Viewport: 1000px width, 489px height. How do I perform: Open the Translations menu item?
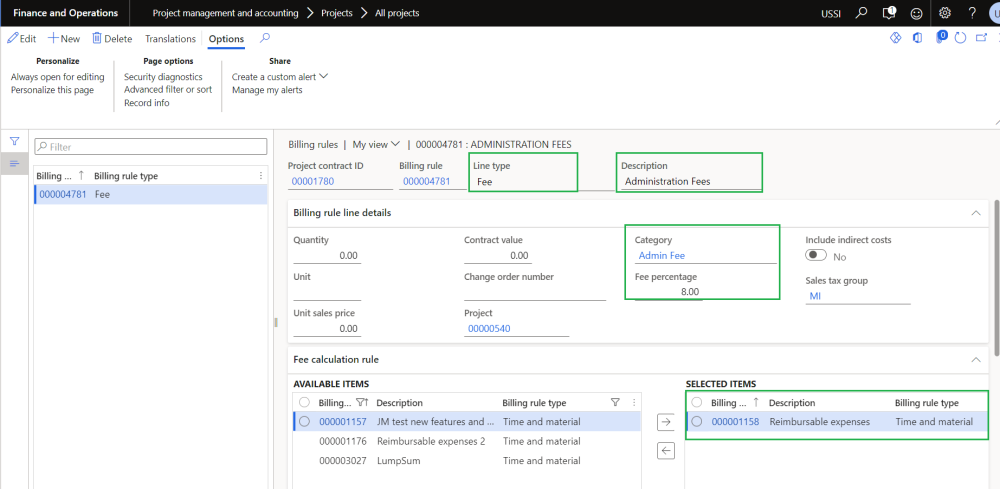[170, 39]
